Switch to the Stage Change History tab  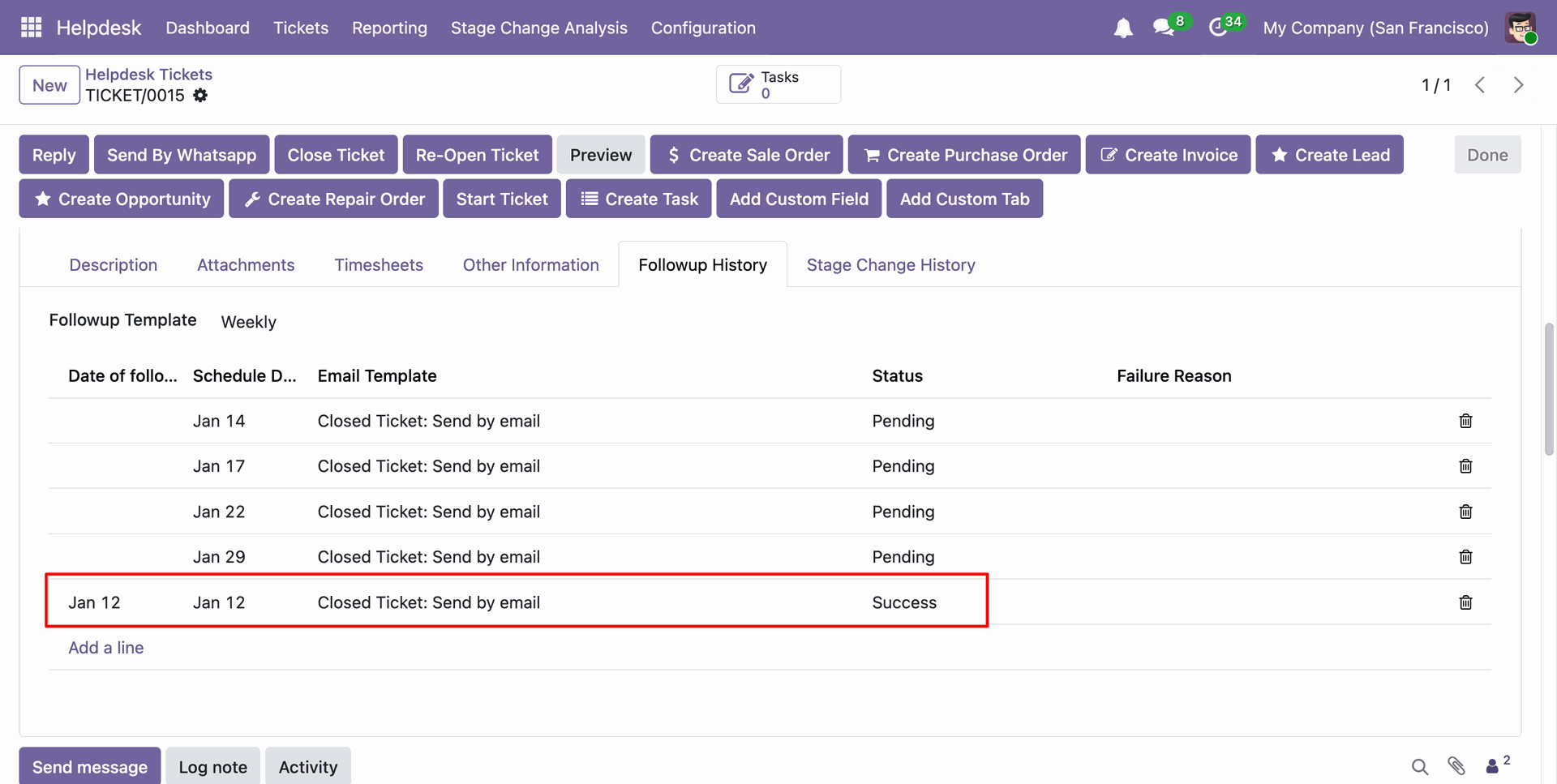tap(890, 265)
